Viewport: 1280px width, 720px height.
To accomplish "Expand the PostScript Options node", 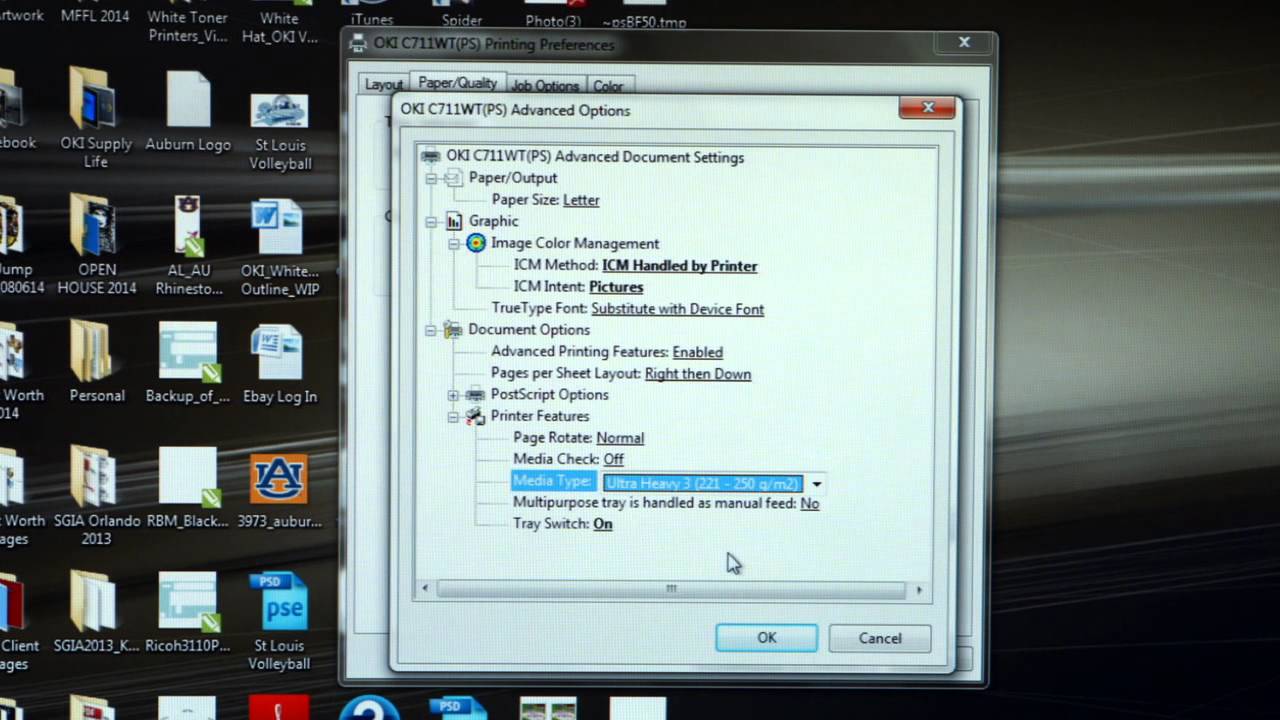I will coord(453,395).
